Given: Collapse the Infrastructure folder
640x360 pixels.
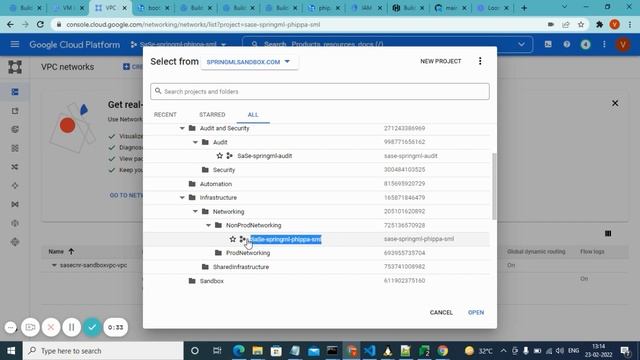Looking at the screenshot, I should 182,198.
